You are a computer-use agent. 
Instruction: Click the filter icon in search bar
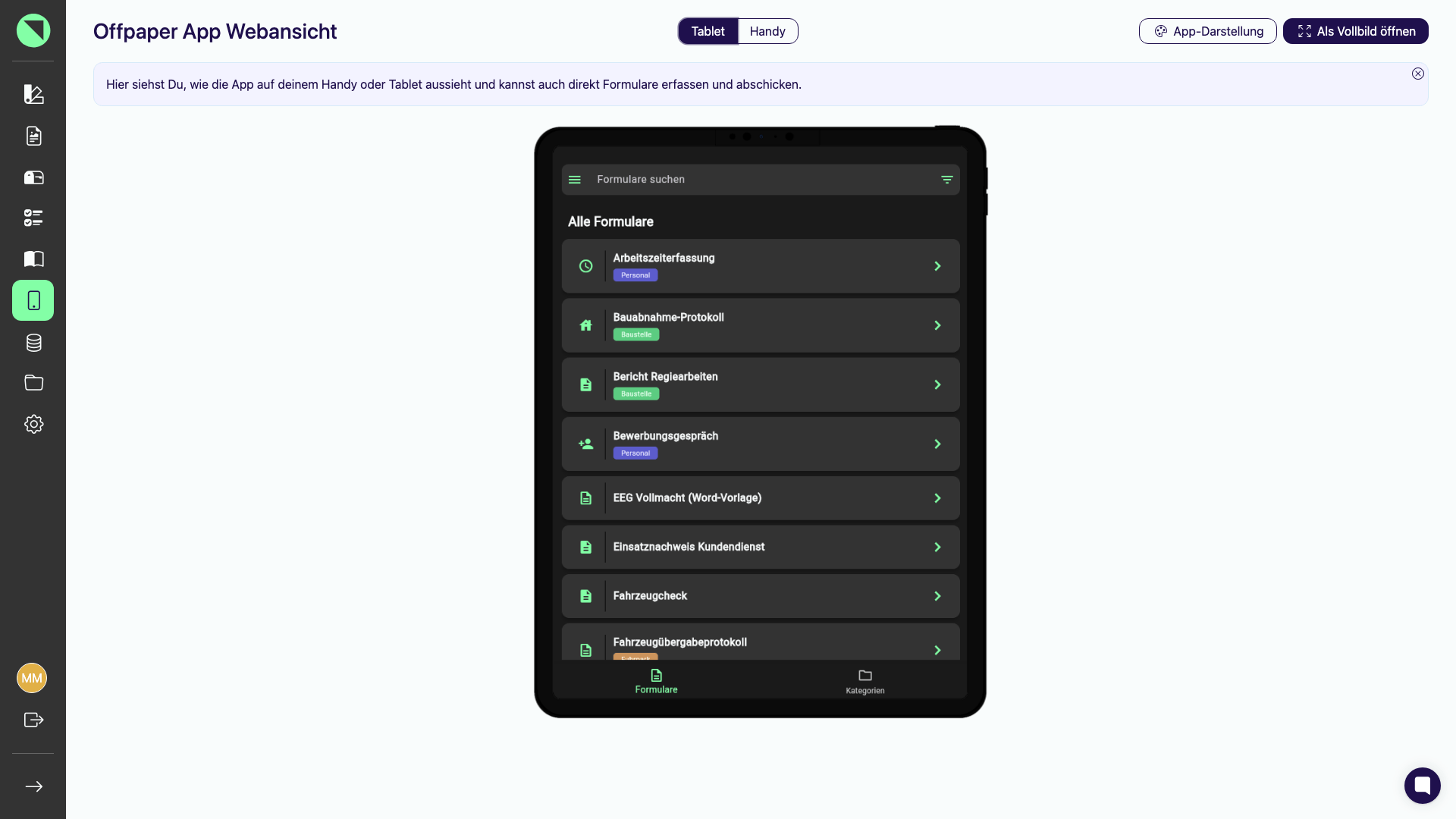click(946, 180)
